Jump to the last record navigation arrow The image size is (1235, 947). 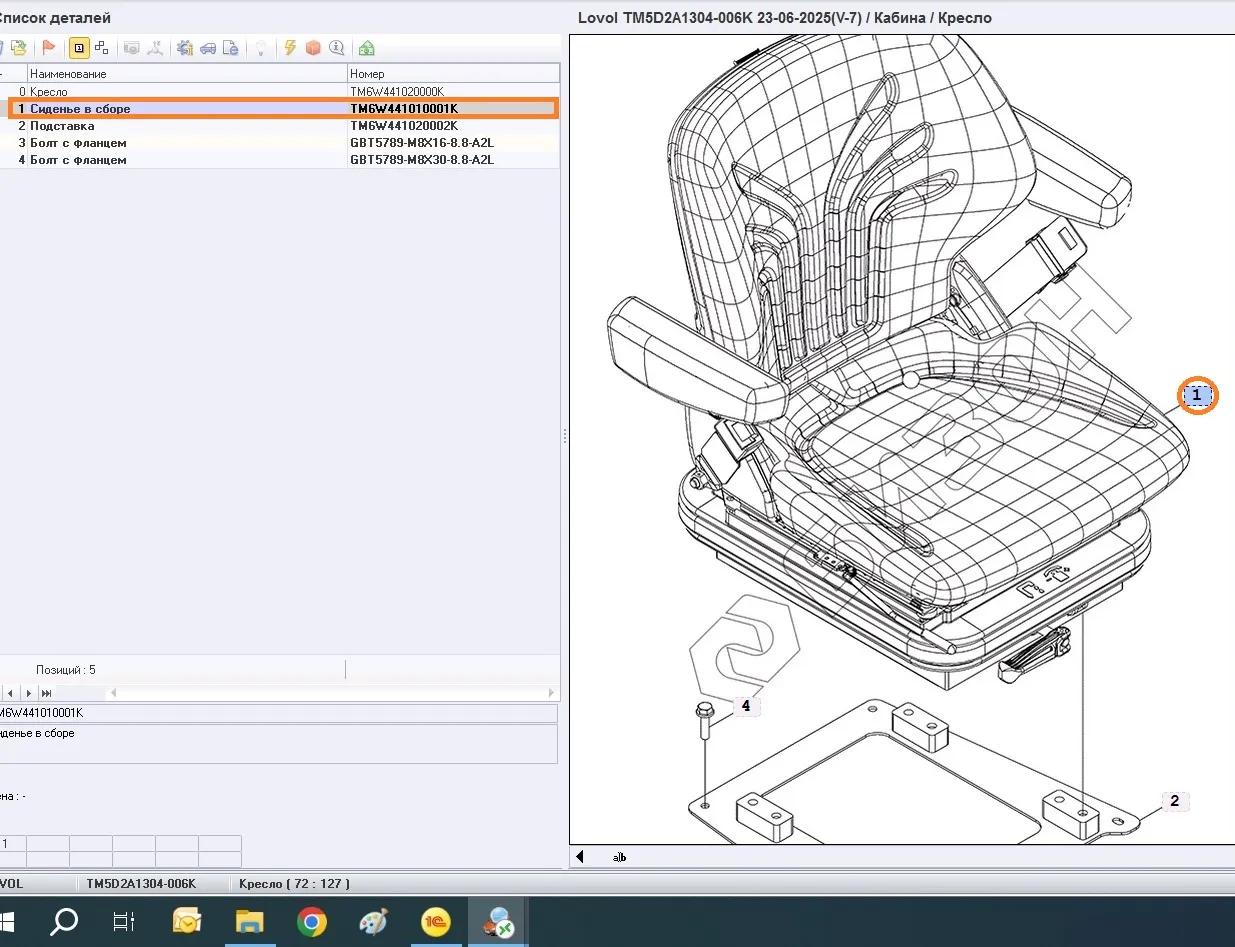pyautogui.click(x=46, y=693)
